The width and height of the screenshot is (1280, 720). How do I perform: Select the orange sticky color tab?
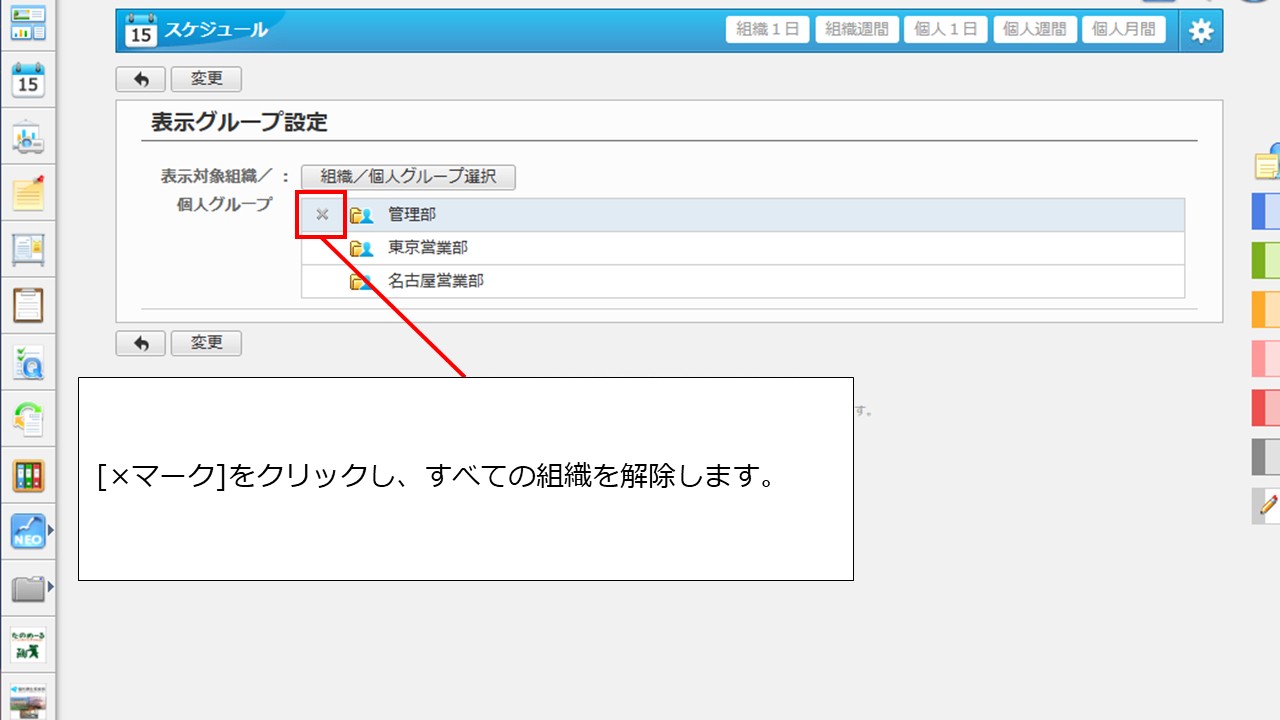click(1266, 310)
